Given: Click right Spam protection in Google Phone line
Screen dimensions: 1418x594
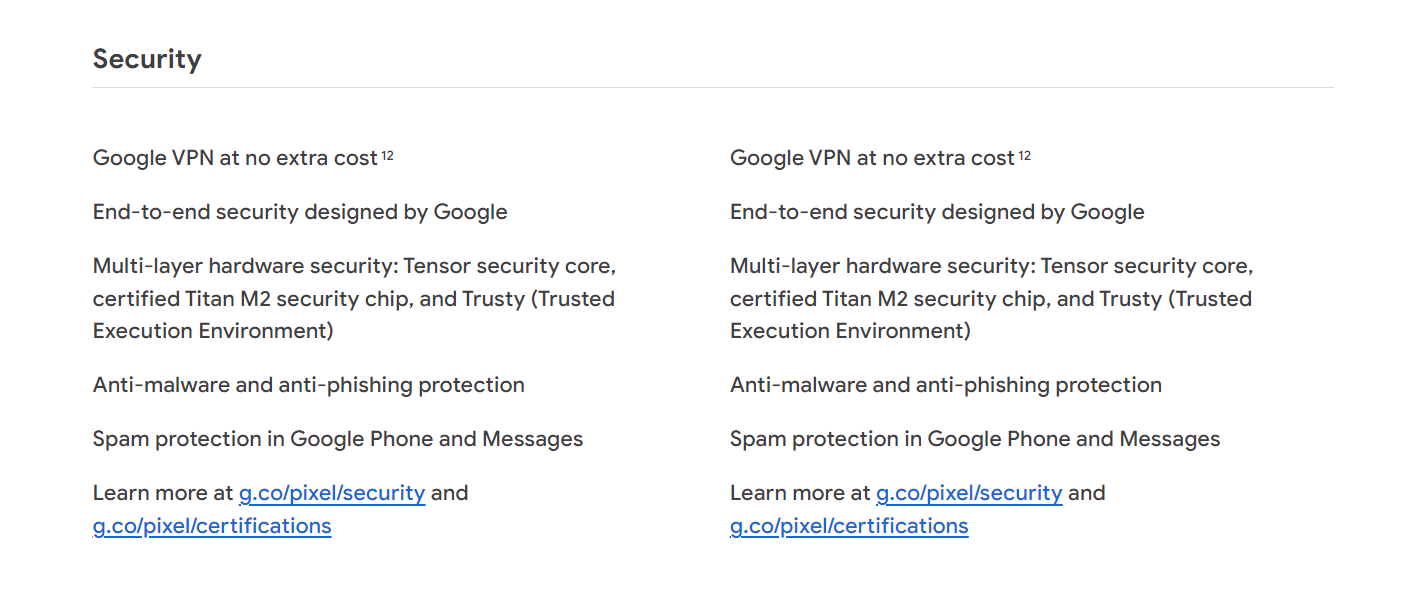Looking at the screenshot, I should (x=975, y=439).
